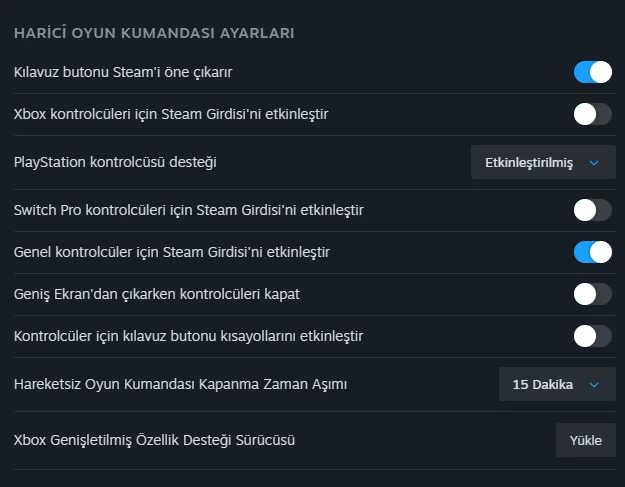
Task: Open the PlayStation kontrolcüsü desteği dropdown
Action: click(x=543, y=162)
